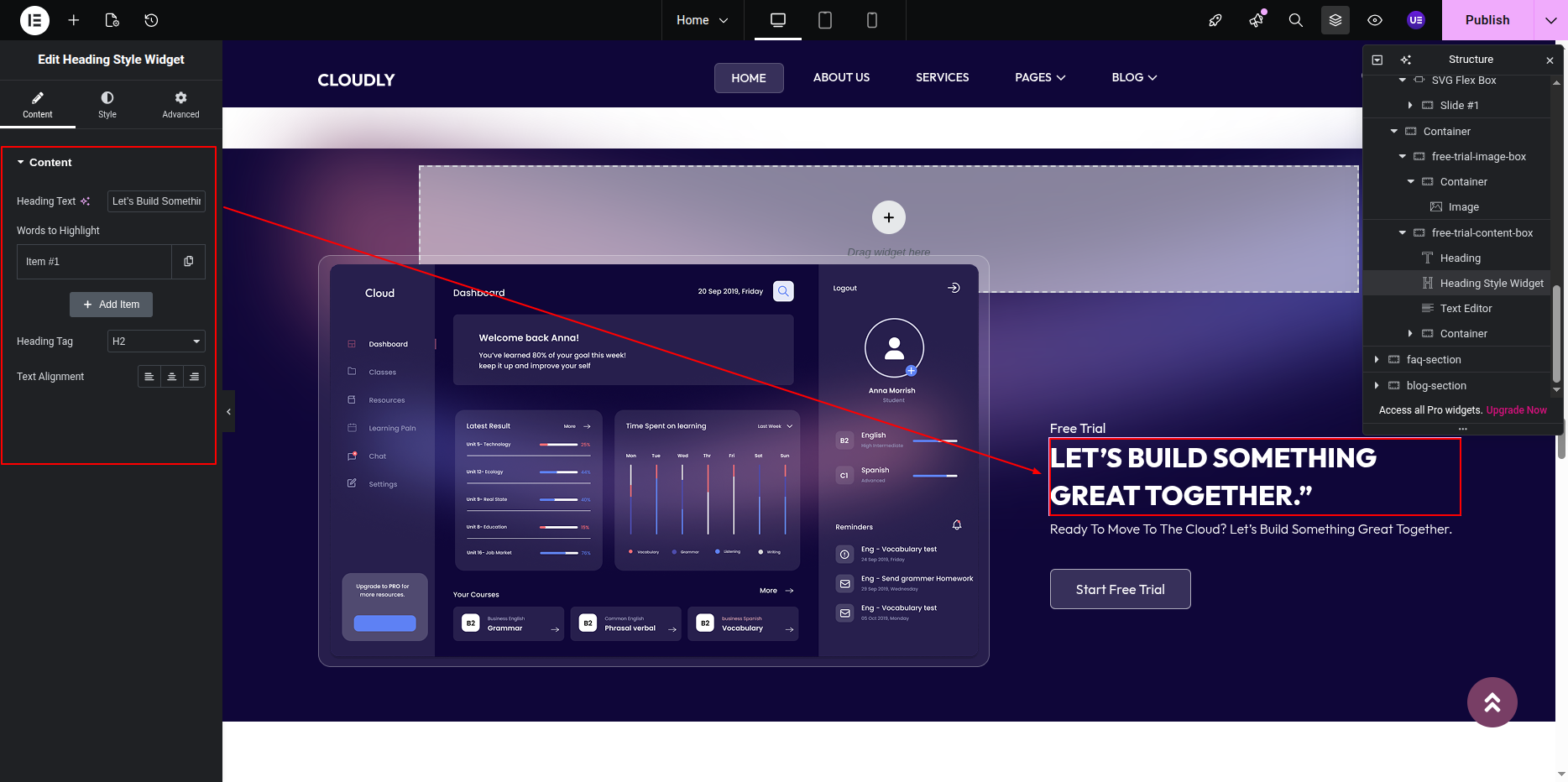
Task: Align heading text left
Action: coord(149,377)
